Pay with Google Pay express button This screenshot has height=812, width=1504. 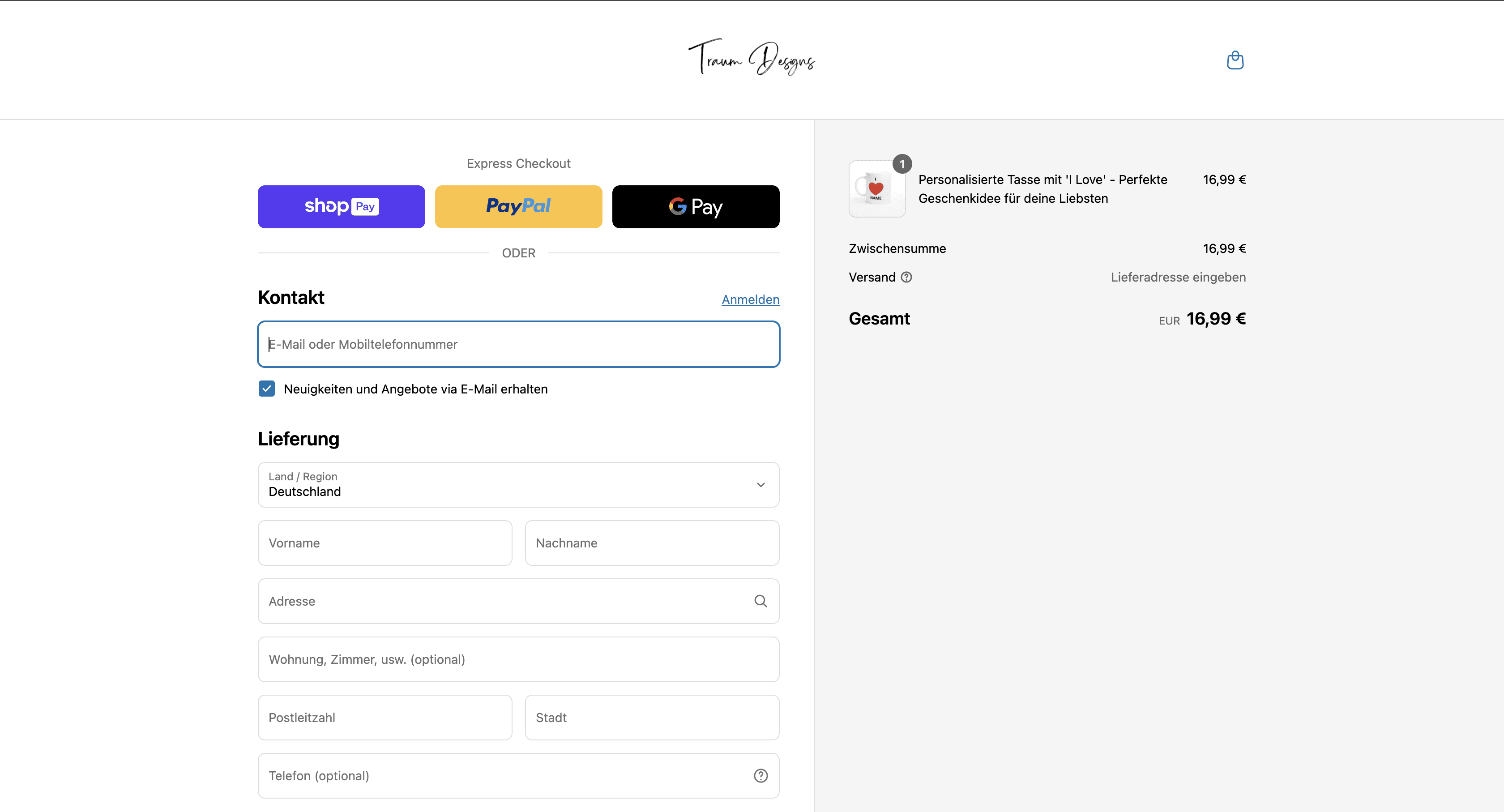click(x=696, y=207)
